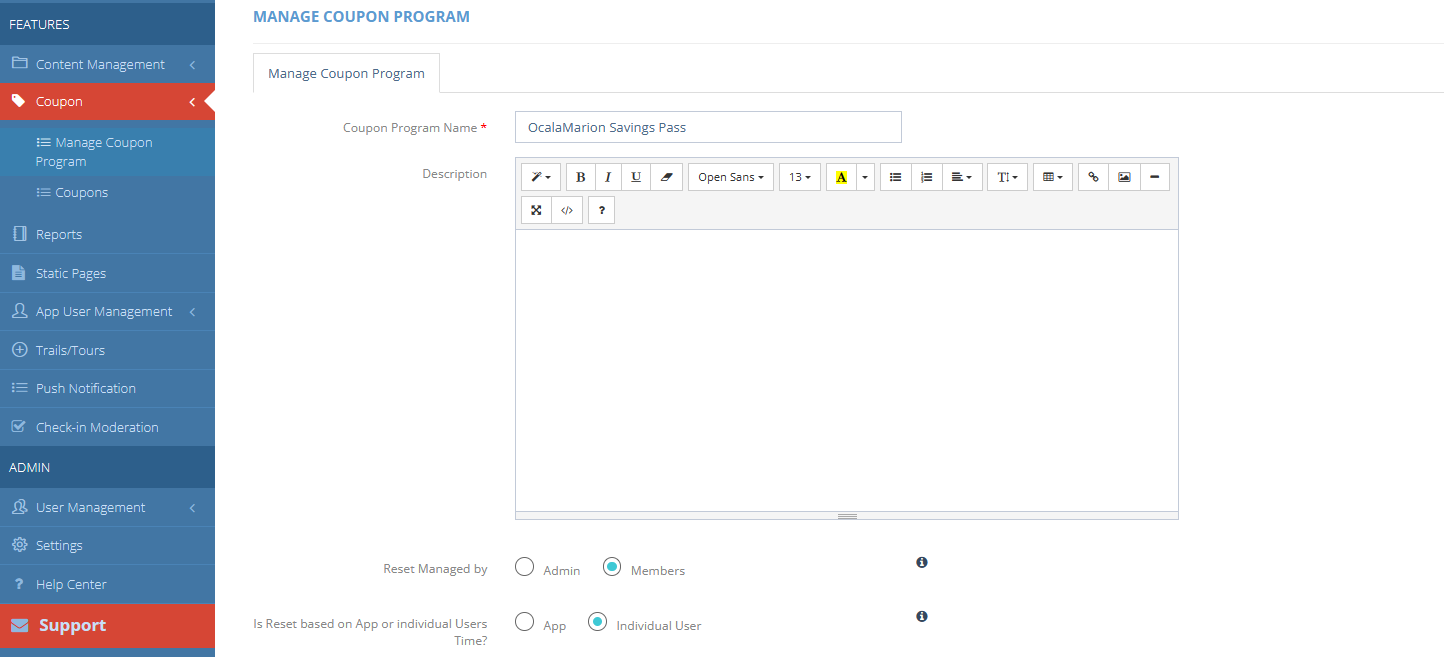Select the Members radio button
Image resolution: width=1444 pixels, height=657 pixels.
click(x=612, y=567)
